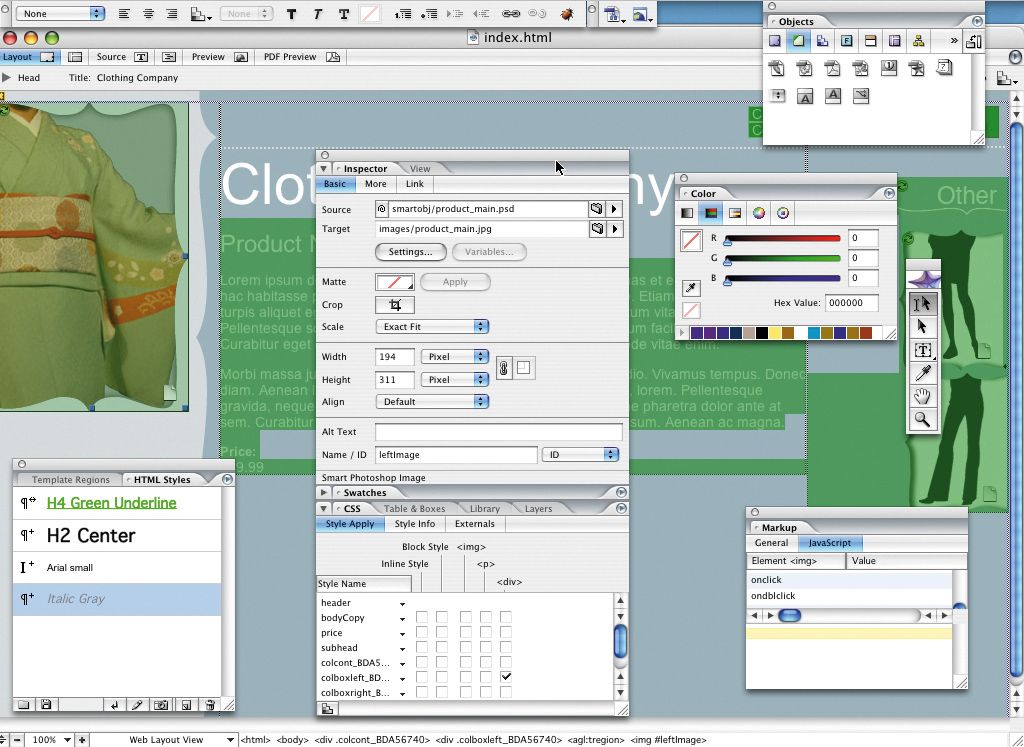Check the first subhead style checkbox

coord(422,647)
